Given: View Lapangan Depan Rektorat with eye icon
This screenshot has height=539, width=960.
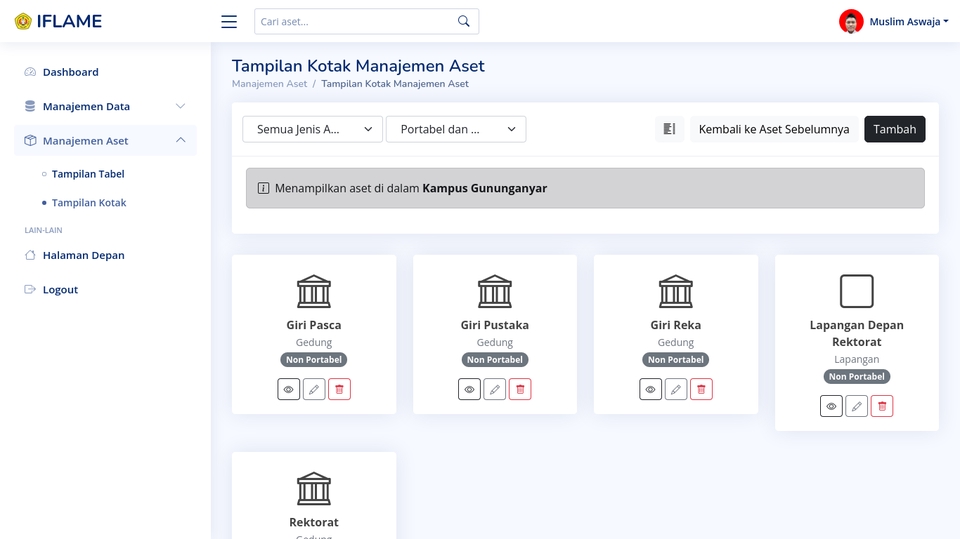Looking at the screenshot, I should coord(831,406).
